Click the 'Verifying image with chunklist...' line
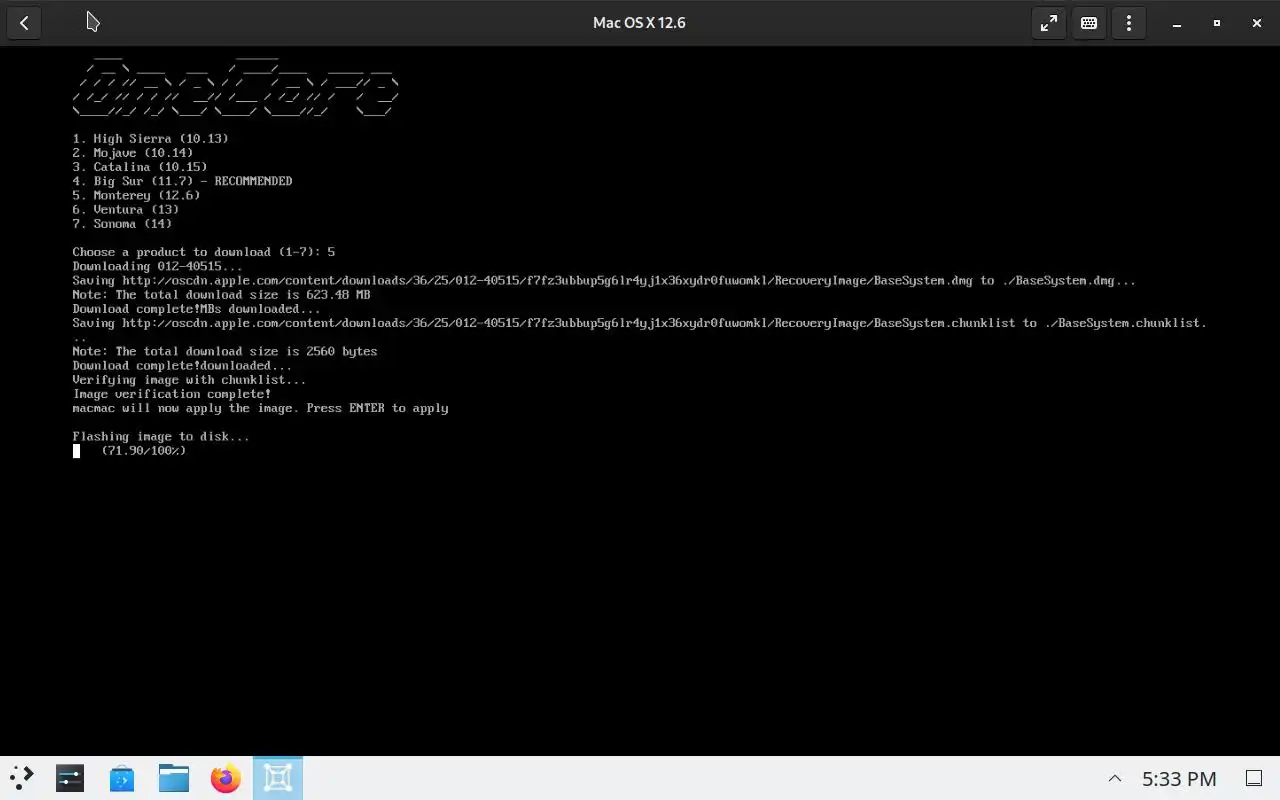The image size is (1280, 800). click(x=189, y=379)
